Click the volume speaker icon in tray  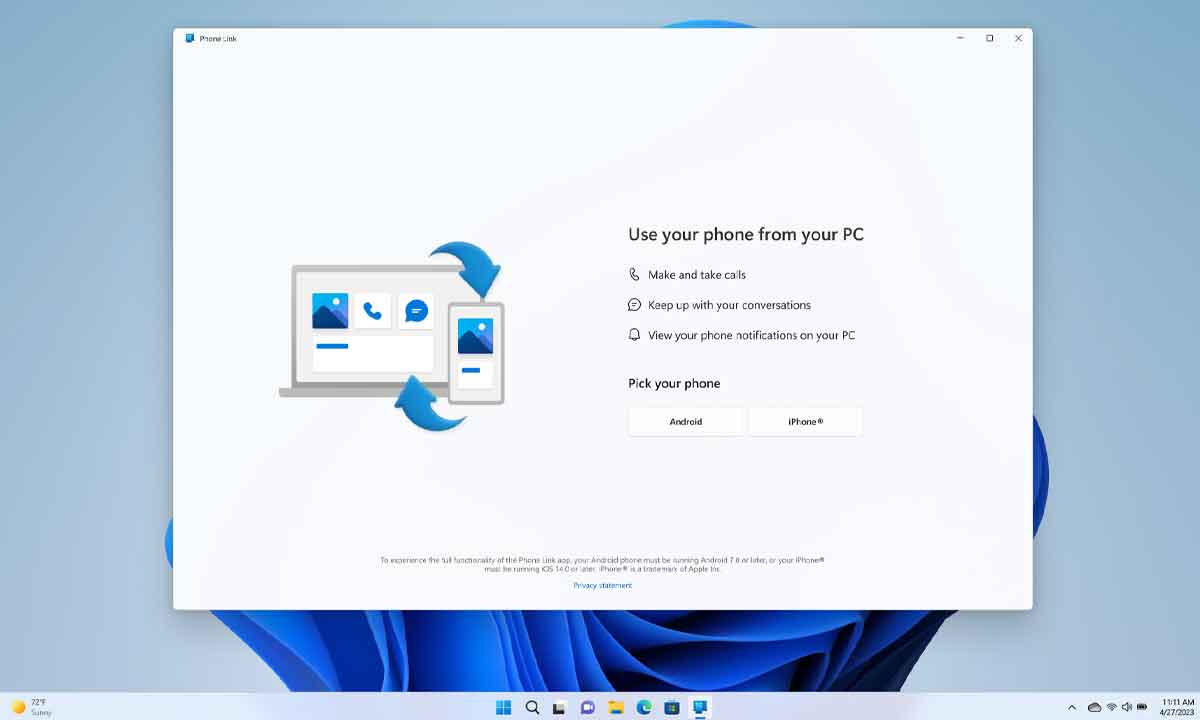tap(1126, 707)
